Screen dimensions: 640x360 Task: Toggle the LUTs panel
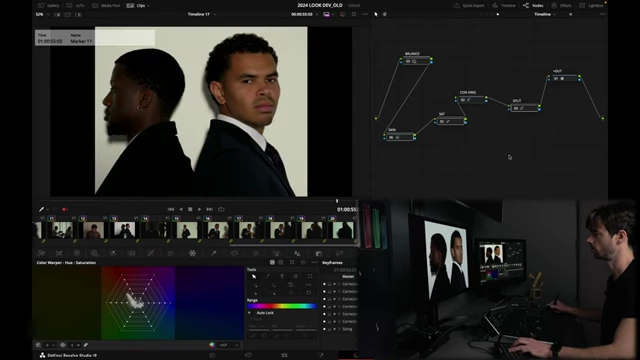[76, 5]
